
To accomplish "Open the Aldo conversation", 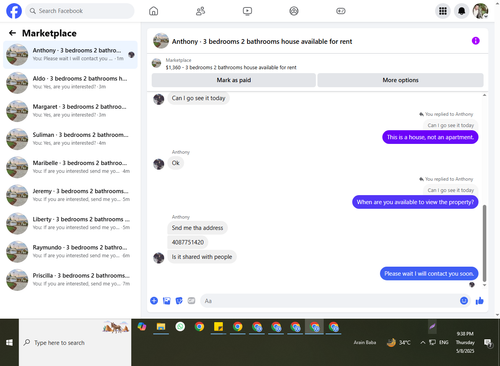I will pos(70,83).
